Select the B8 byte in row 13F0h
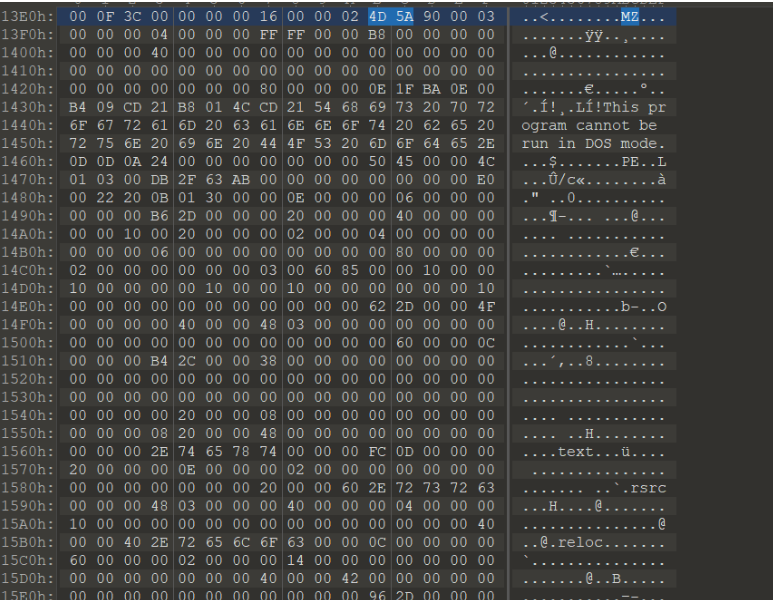 (377, 35)
